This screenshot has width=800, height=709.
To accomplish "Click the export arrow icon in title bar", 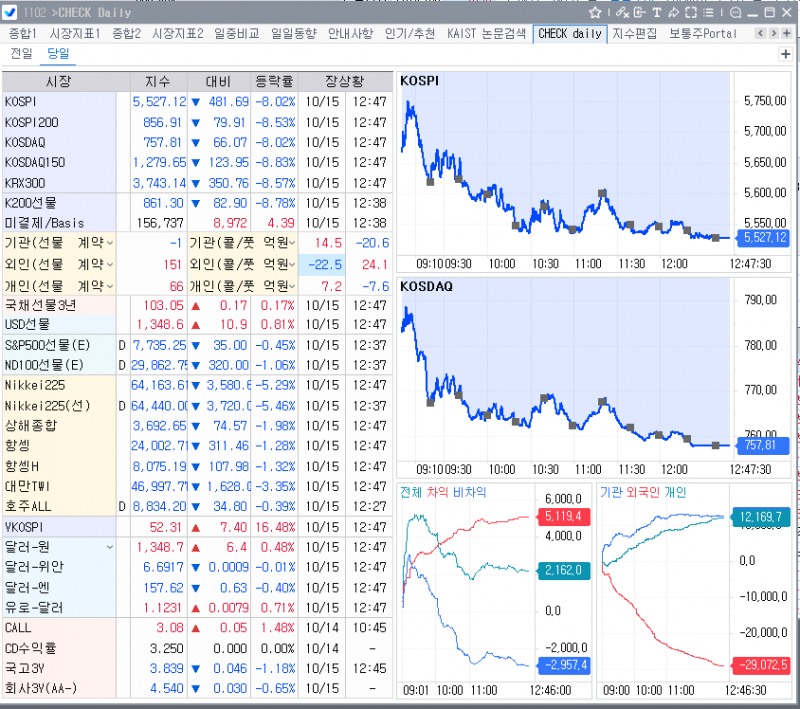I will (639, 13).
